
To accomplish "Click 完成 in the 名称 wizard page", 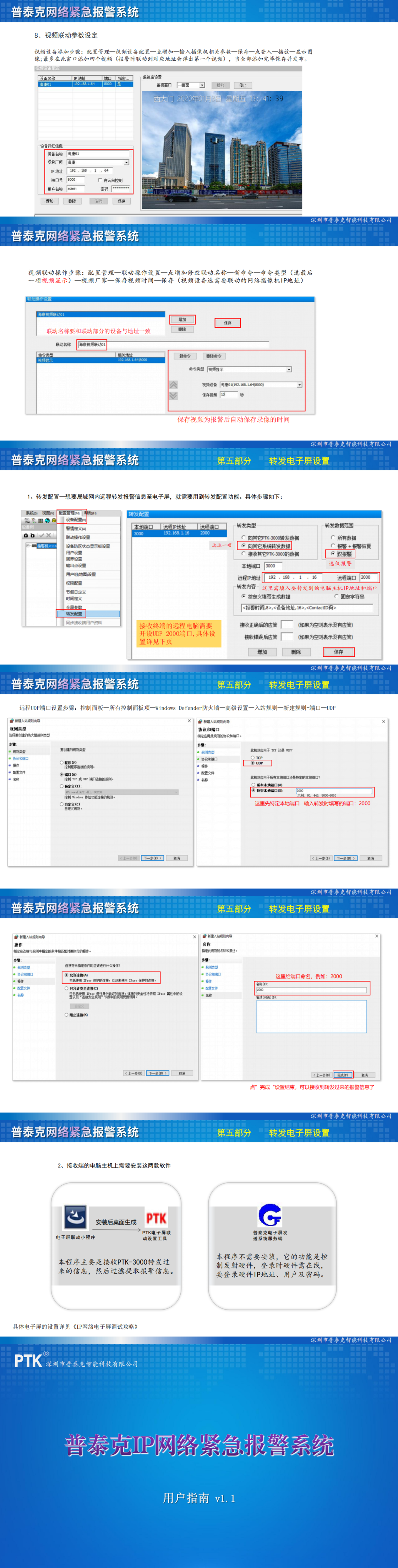I will click(342, 1075).
